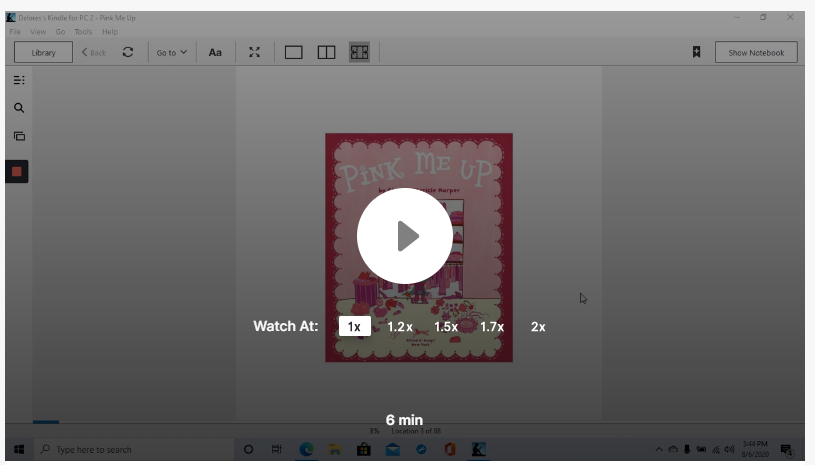Image resolution: width=815 pixels, height=465 pixels.
Task: Expand hidden system tray icons
Action: [659, 449]
